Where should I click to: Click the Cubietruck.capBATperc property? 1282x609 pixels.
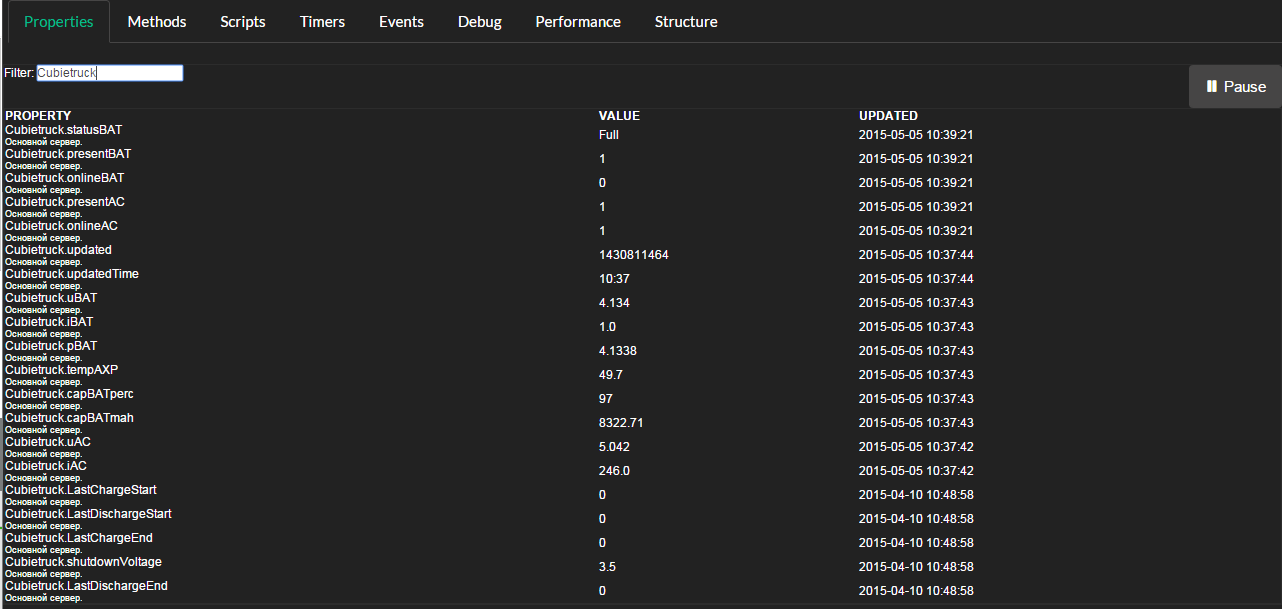(69, 394)
